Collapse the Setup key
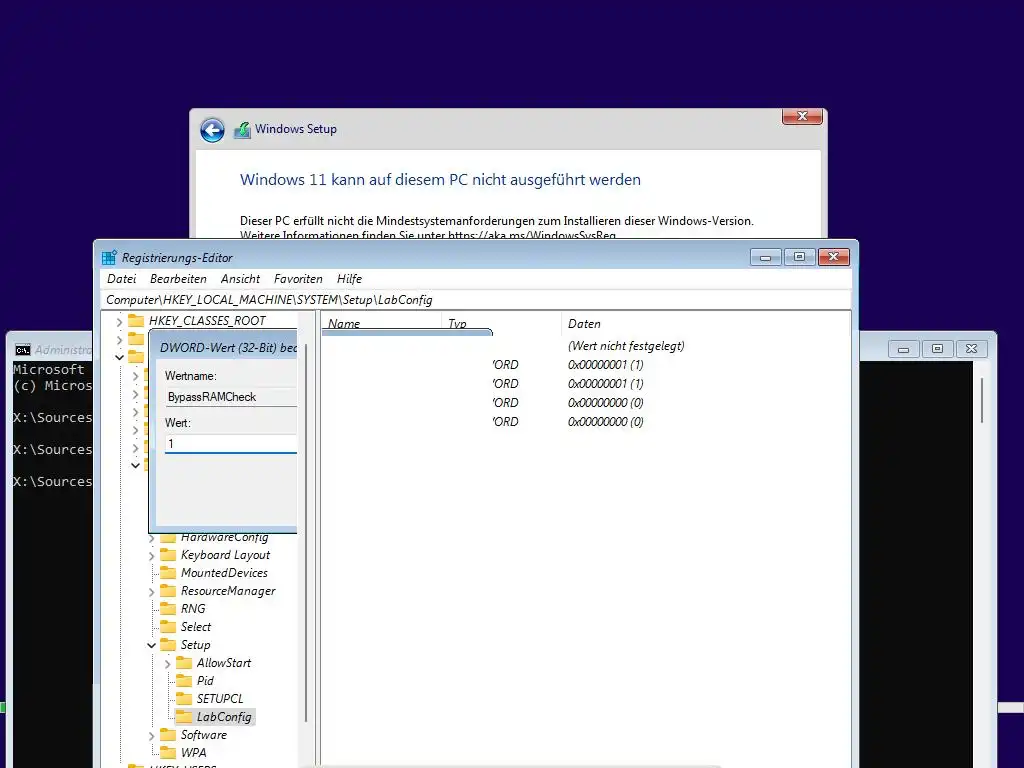 (x=152, y=645)
